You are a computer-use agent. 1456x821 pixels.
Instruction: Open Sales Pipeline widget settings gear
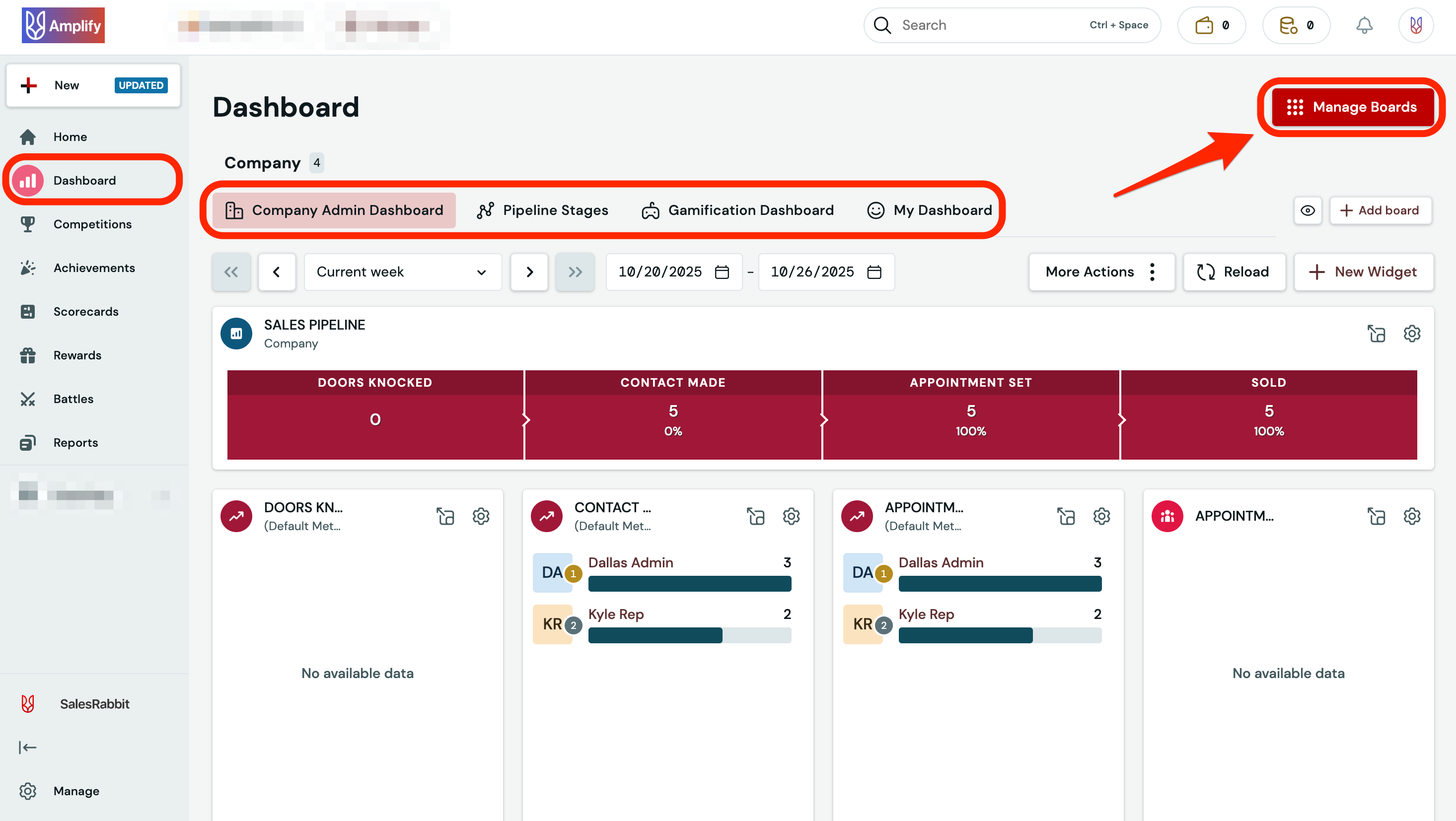1411,334
